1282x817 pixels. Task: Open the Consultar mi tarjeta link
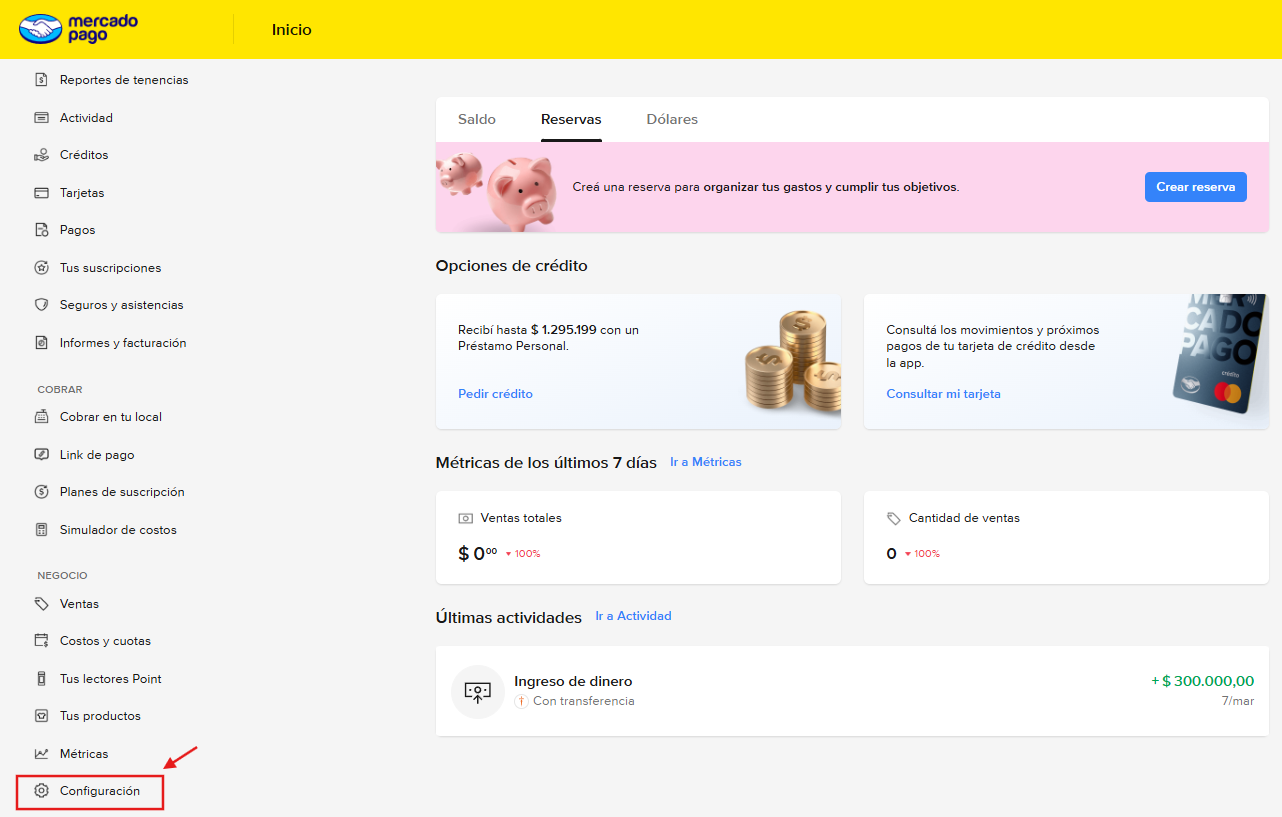click(943, 394)
